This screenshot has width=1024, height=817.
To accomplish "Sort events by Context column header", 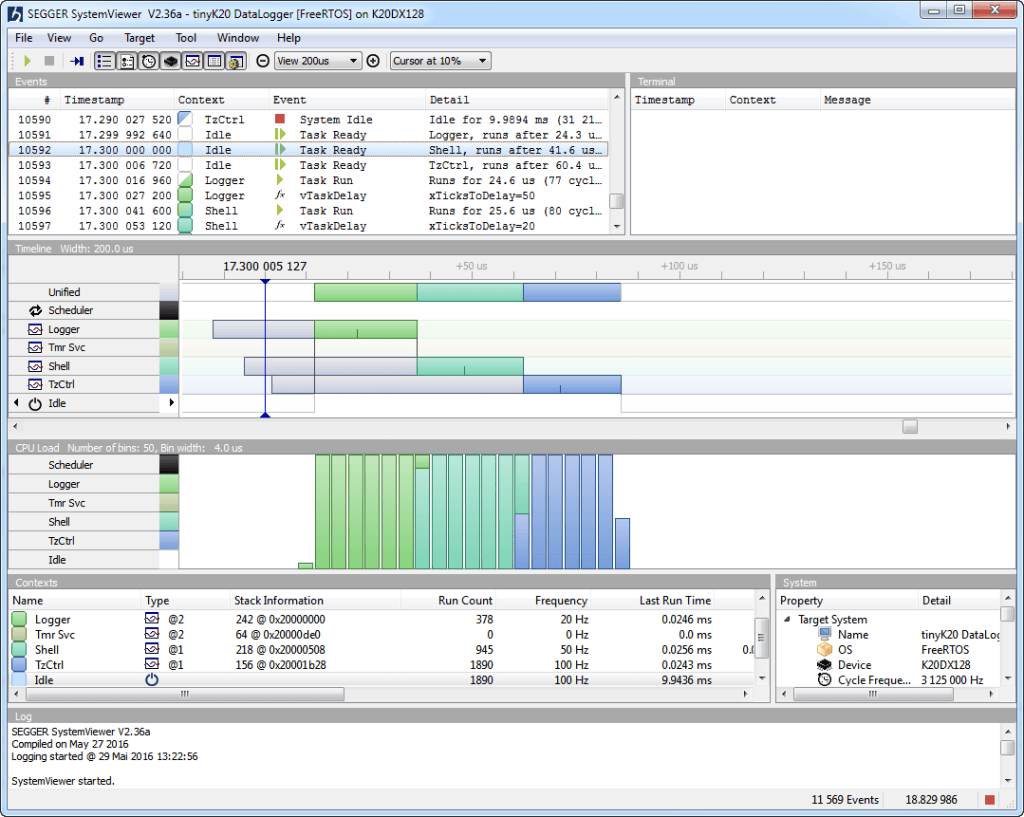I will point(221,100).
